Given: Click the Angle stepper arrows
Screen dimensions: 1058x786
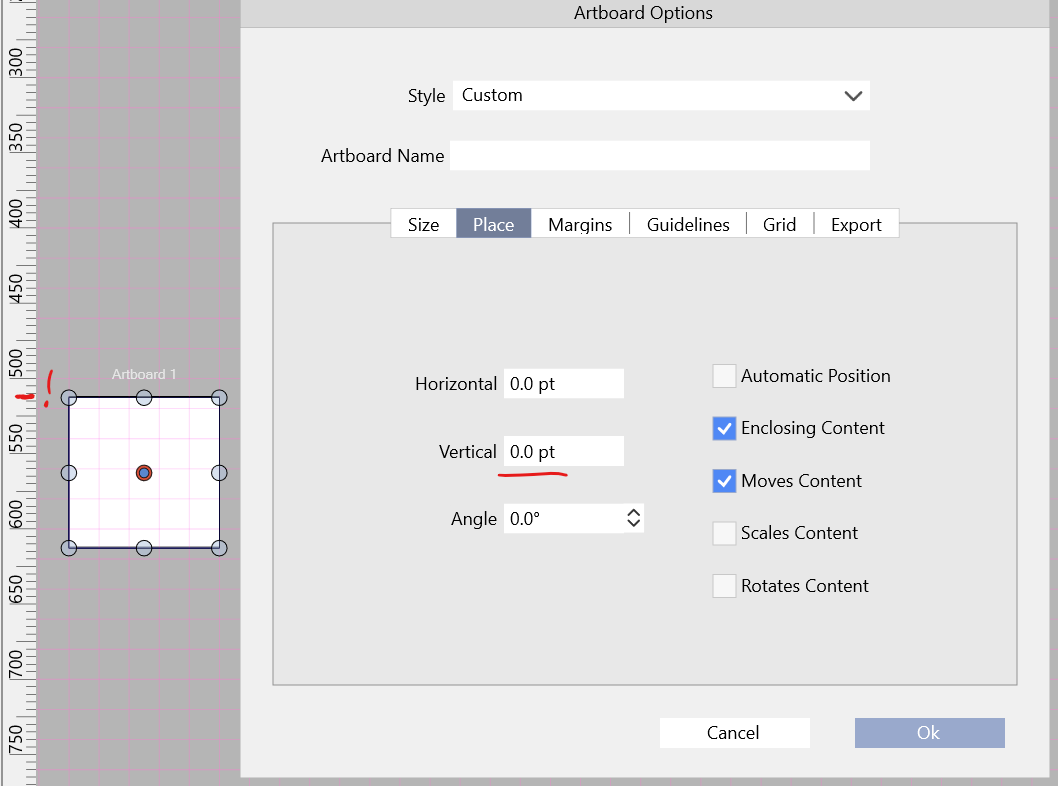Looking at the screenshot, I should (633, 518).
